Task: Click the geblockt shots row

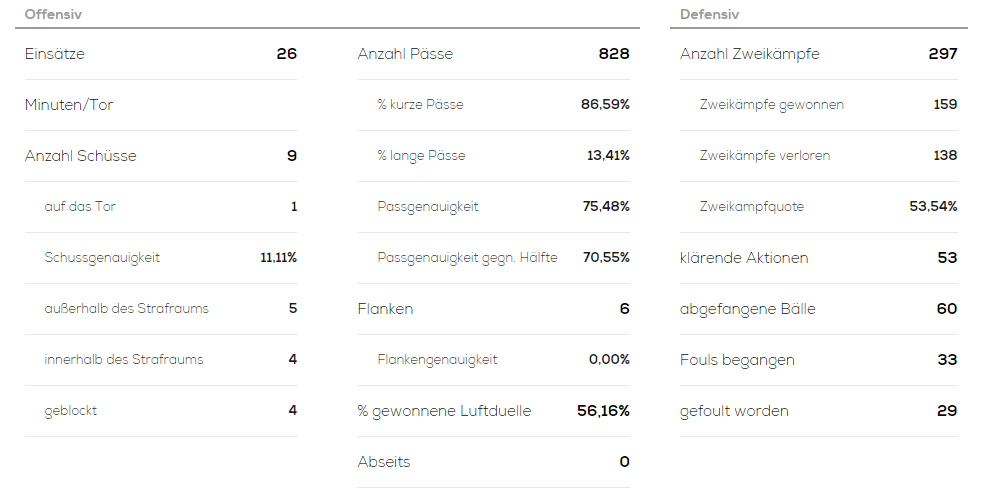Action: 161,411
